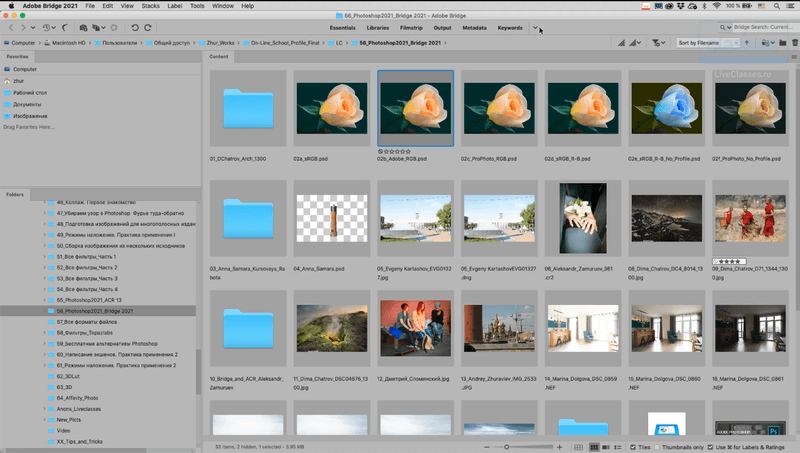Click zoom in plus thumbnail size

click(560, 447)
